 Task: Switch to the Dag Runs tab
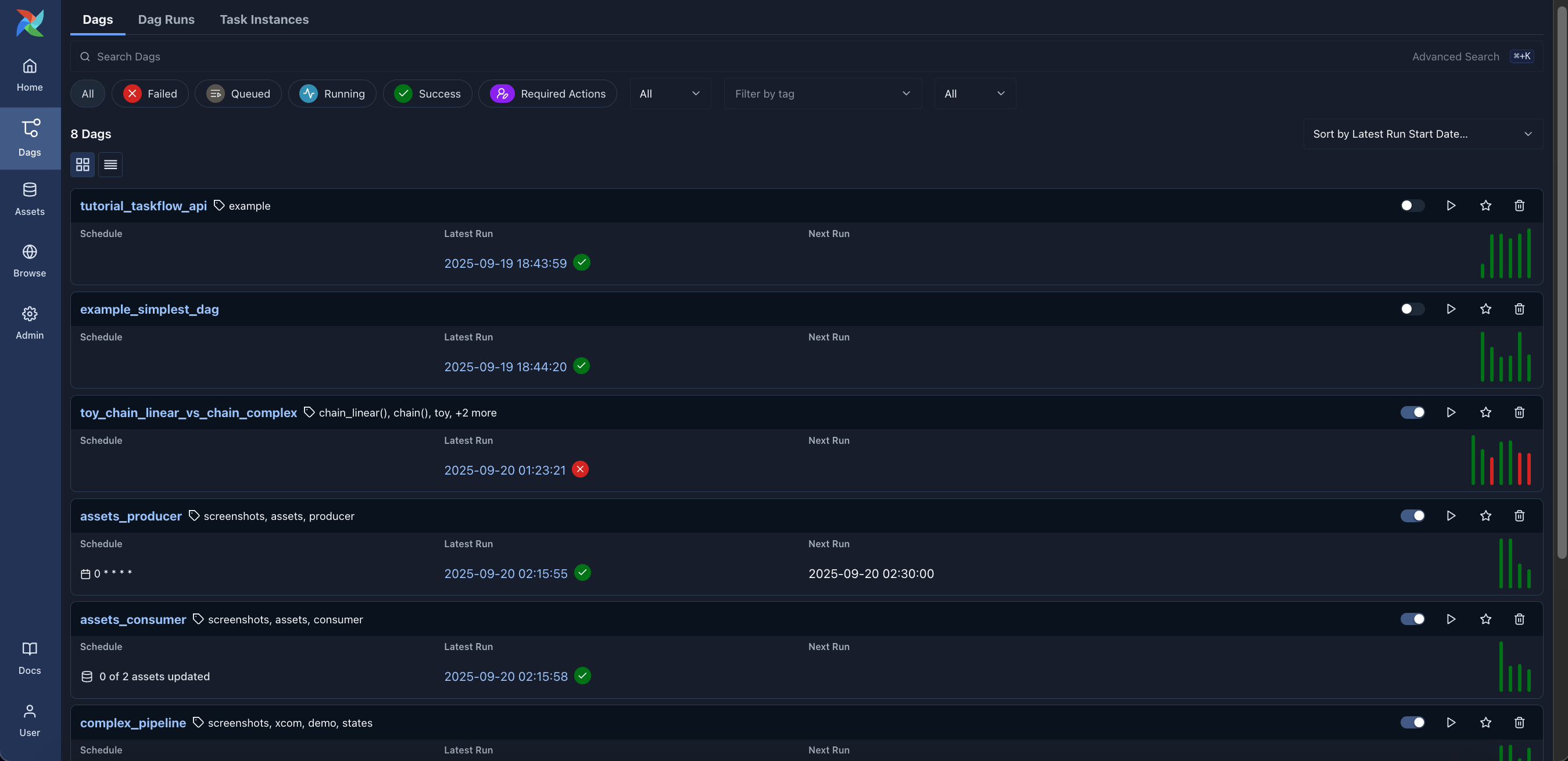[x=166, y=20]
